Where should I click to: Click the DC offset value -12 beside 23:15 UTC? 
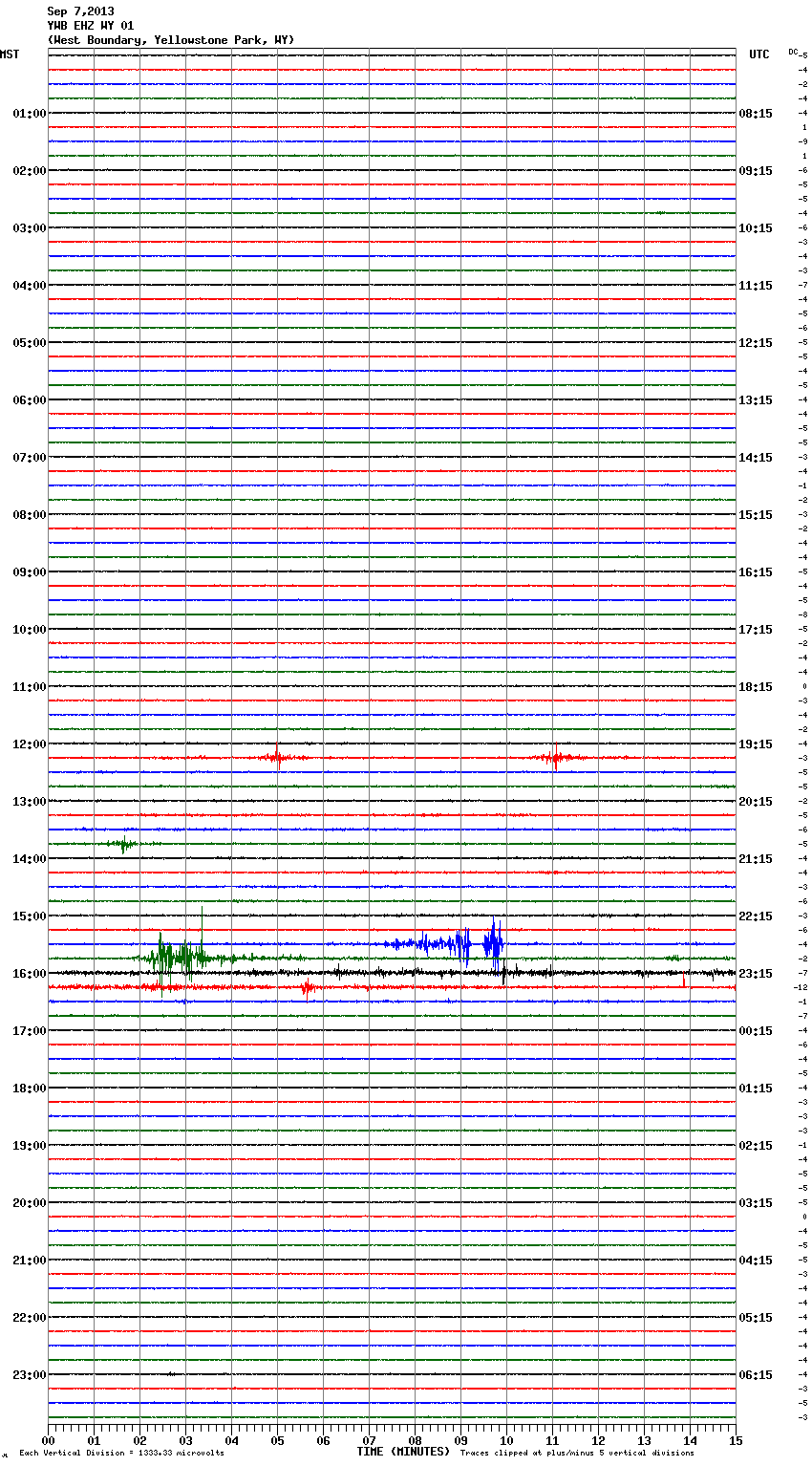(801, 987)
